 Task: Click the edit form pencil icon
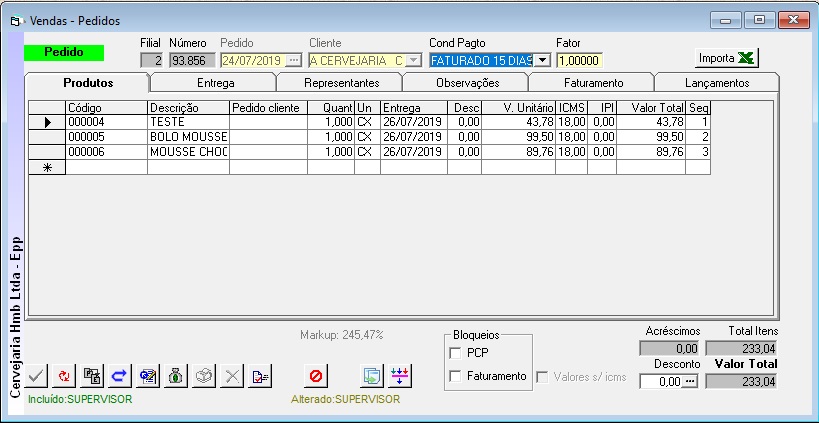pyautogui.click(x=148, y=376)
